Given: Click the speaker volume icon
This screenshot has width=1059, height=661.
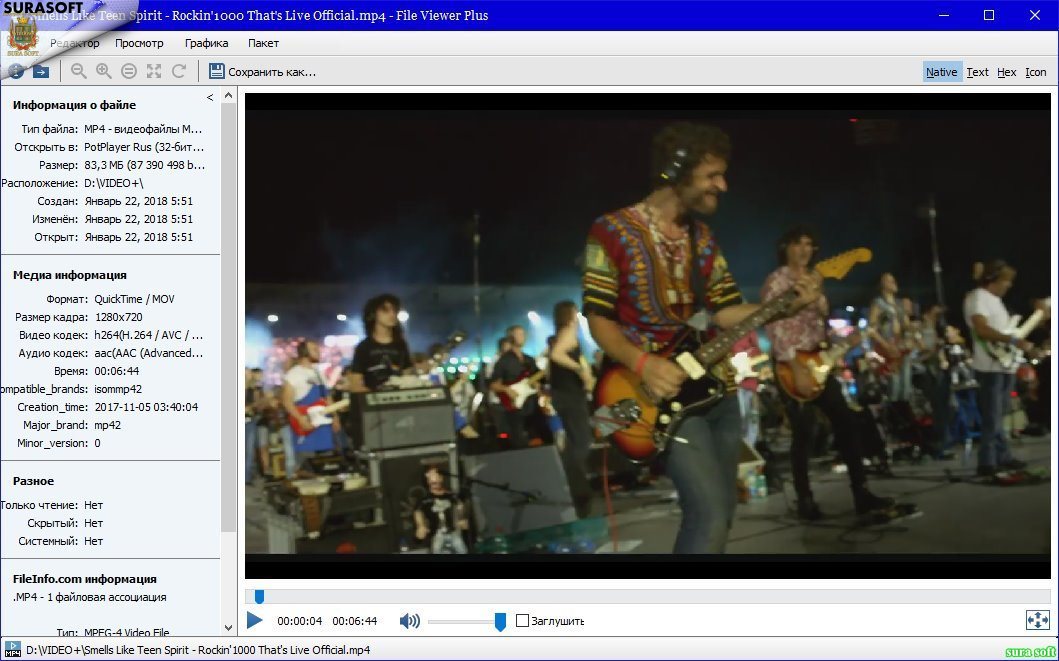Looking at the screenshot, I should [409, 620].
